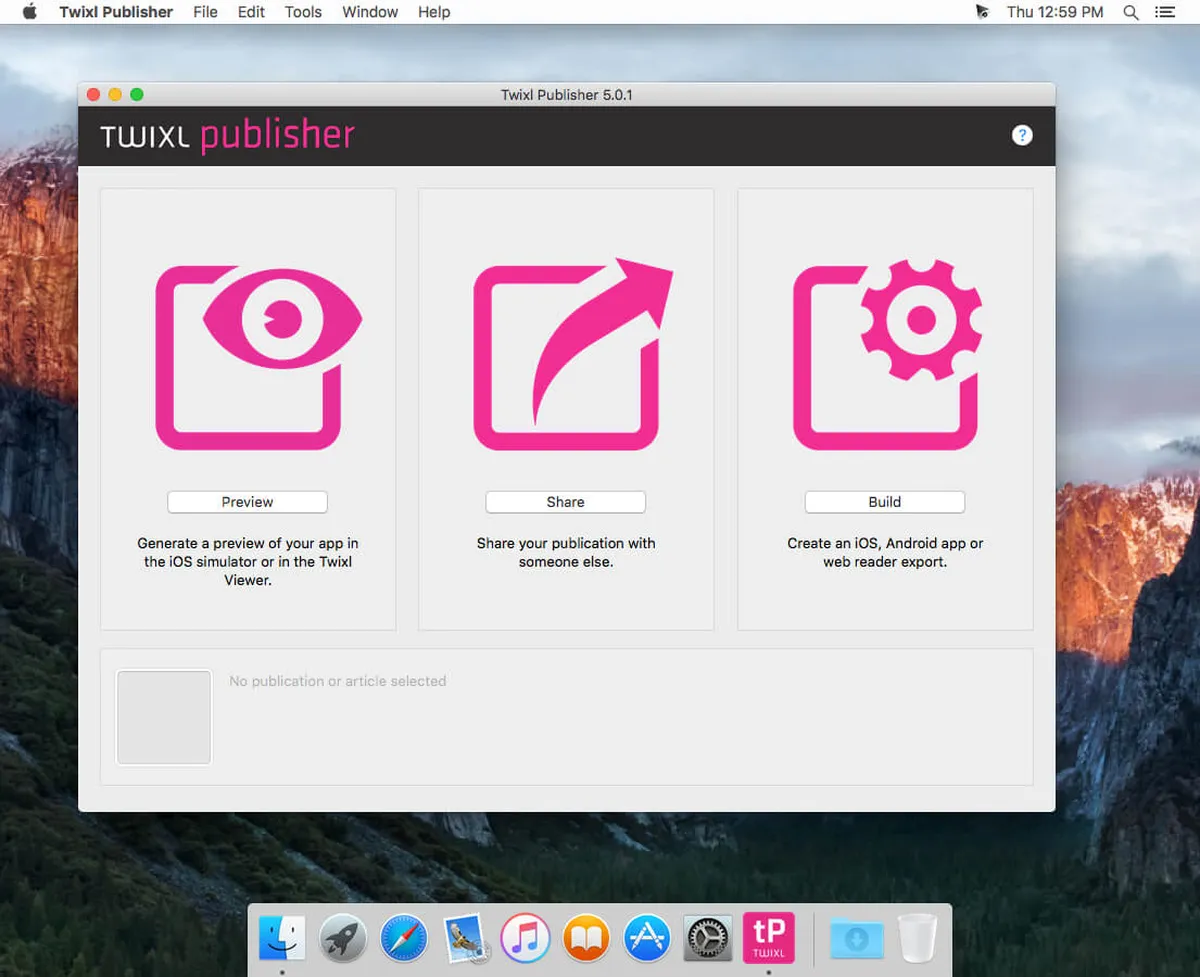Click the Twixl Publisher dock icon
This screenshot has height=977, width=1200.
point(768,938)
